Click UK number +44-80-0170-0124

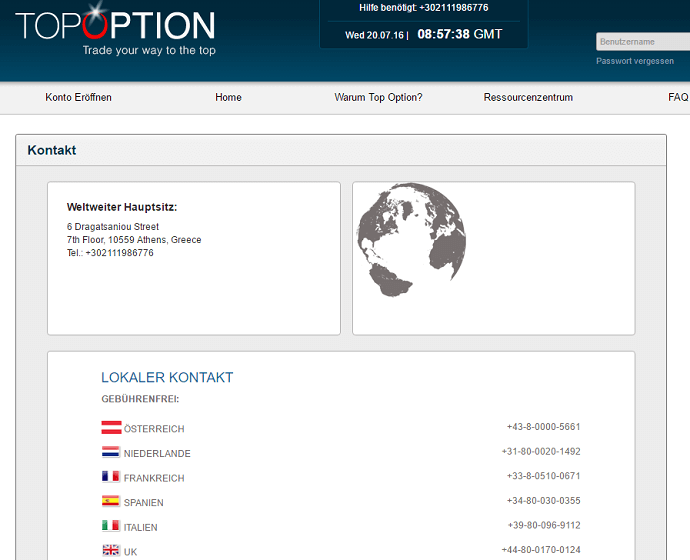(x=541, y=550)
